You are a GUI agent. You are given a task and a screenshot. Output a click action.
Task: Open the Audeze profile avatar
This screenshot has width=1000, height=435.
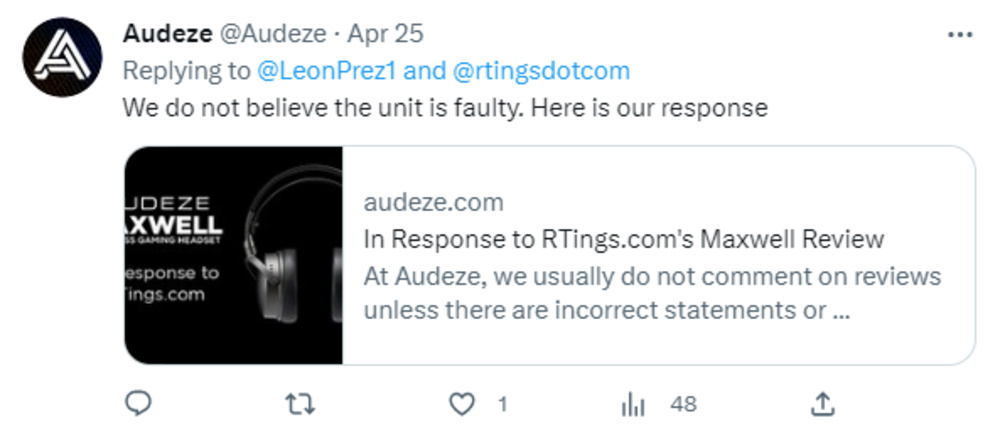63,57
